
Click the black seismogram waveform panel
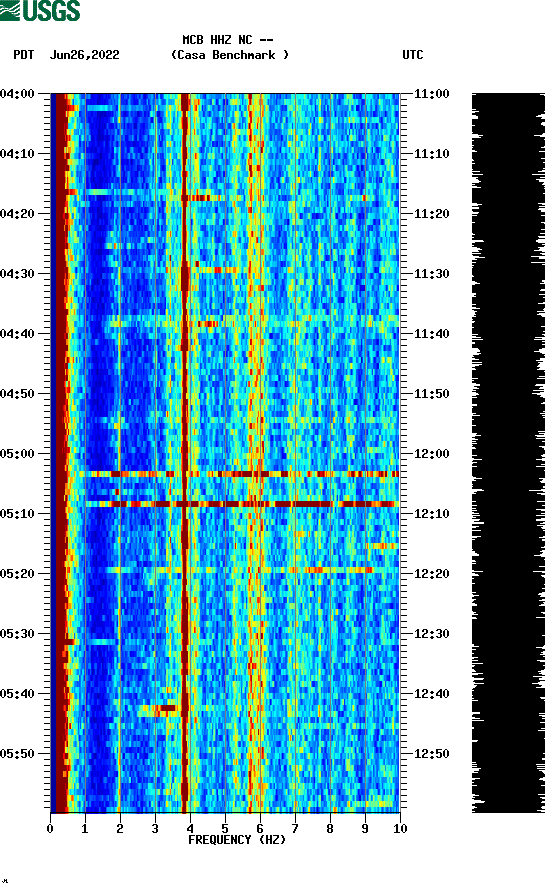point(508,453)
